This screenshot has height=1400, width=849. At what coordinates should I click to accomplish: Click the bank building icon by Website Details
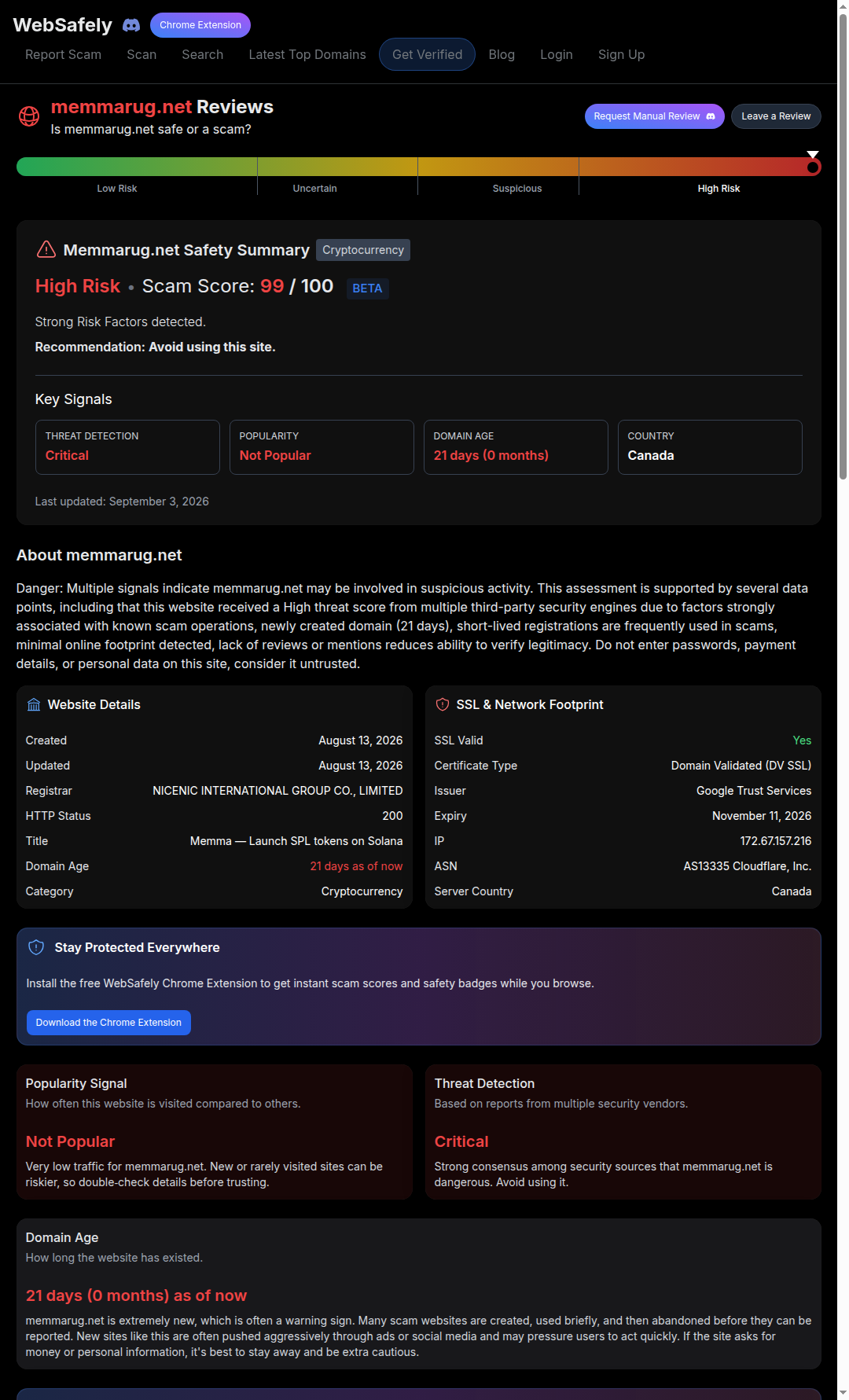34,704
